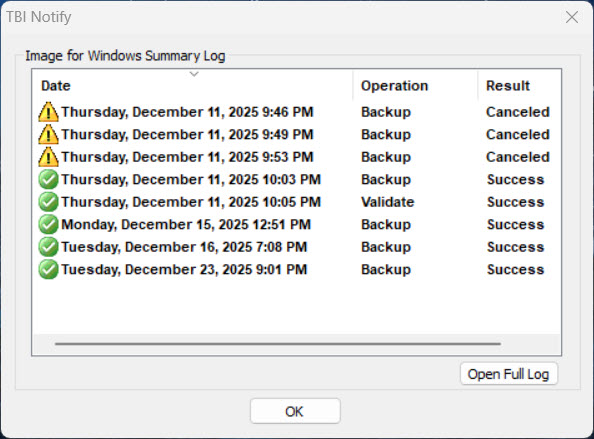Toggle the sort arrow above Date column

(x=194, y=74)
